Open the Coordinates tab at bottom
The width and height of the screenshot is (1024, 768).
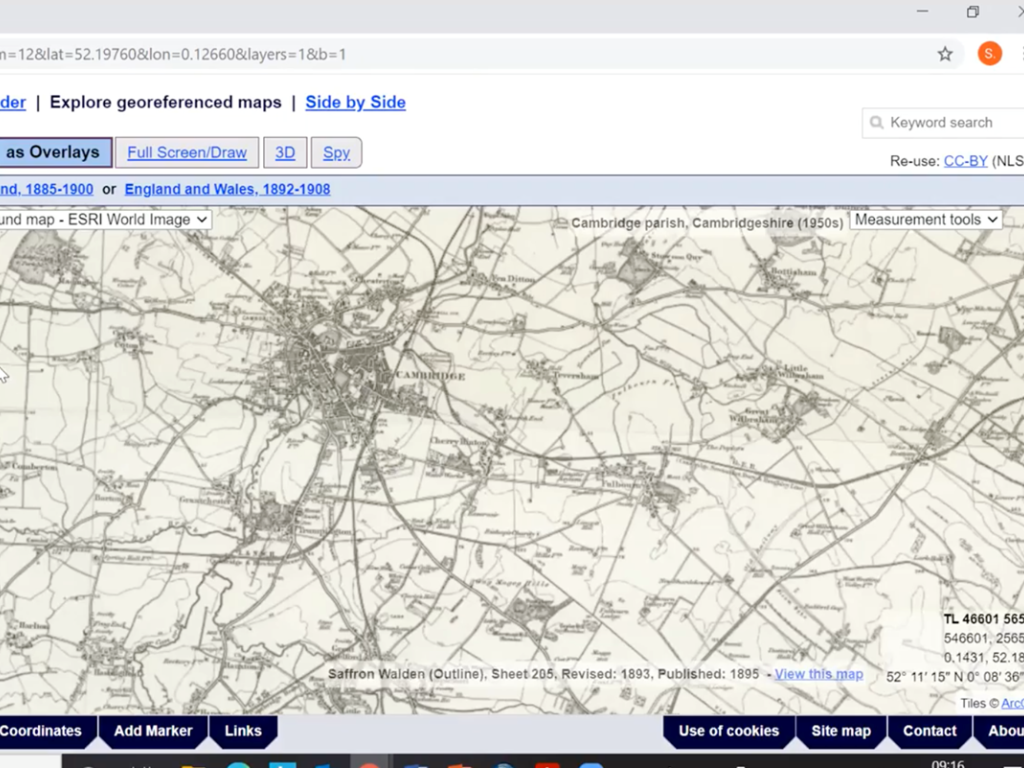(42, 731)
